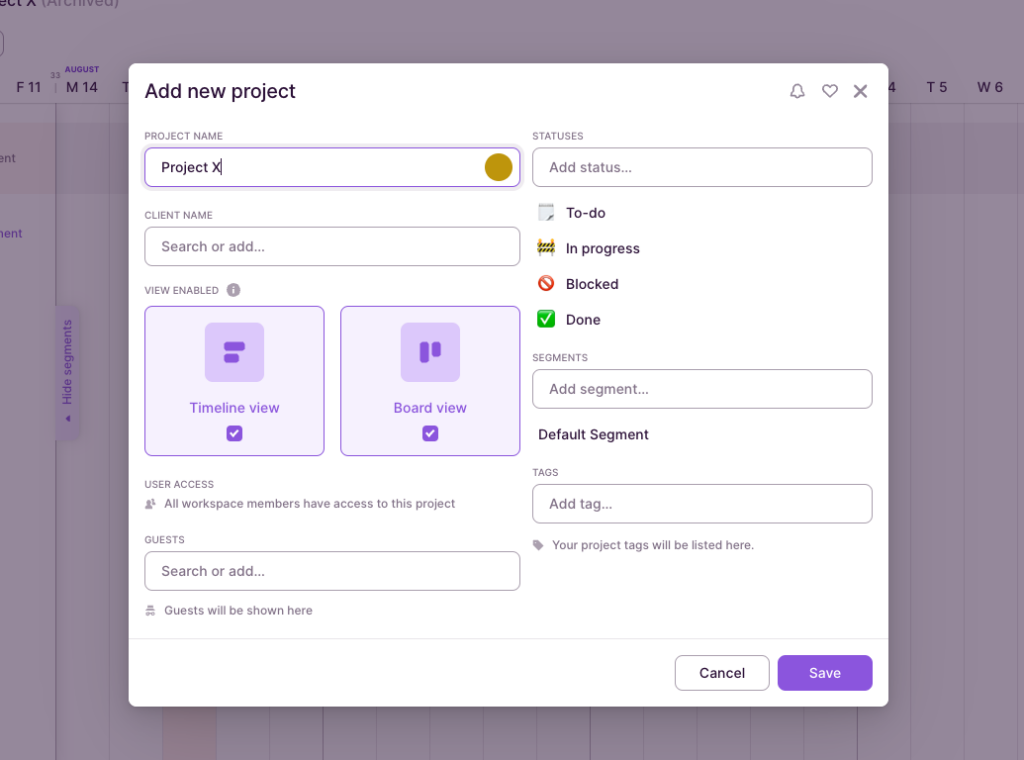This screenshot has width=1024, height=760.
Task: Click the view enabled info icon
Action: point(233,290)
